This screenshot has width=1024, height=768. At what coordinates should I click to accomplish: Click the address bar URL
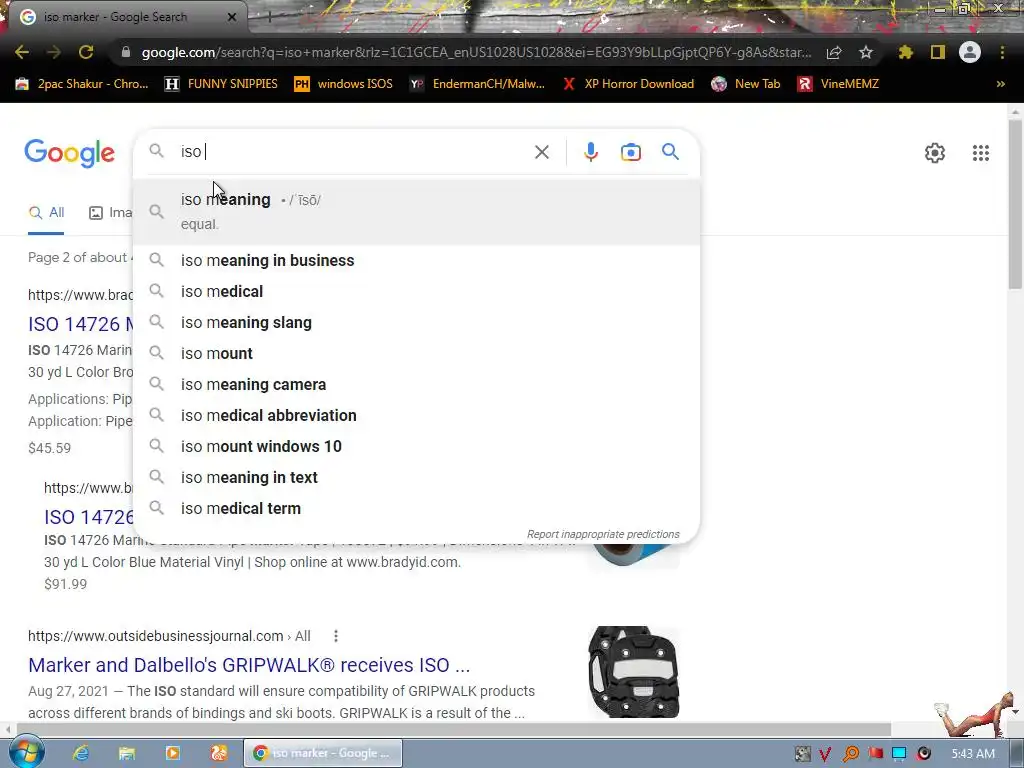click(476, 52)
